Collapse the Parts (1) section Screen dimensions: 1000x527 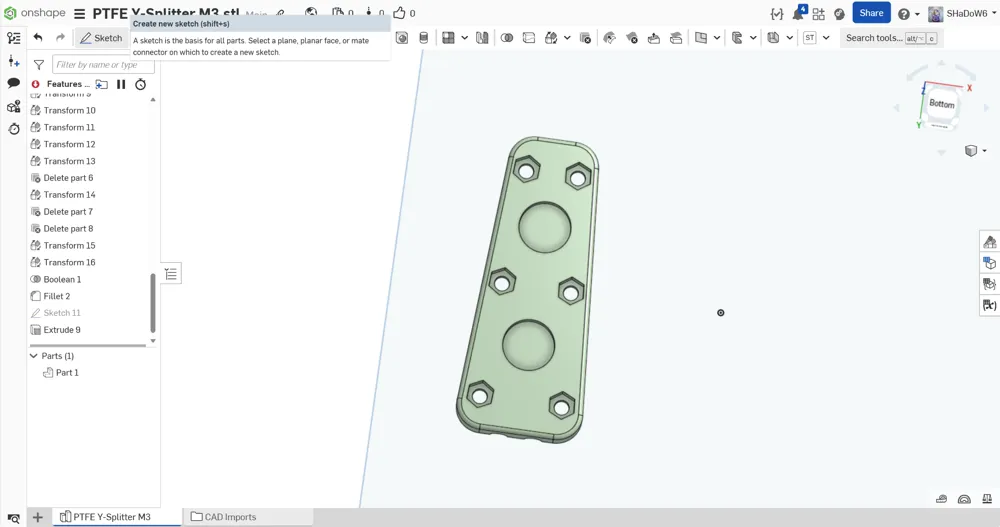point(34,355)
